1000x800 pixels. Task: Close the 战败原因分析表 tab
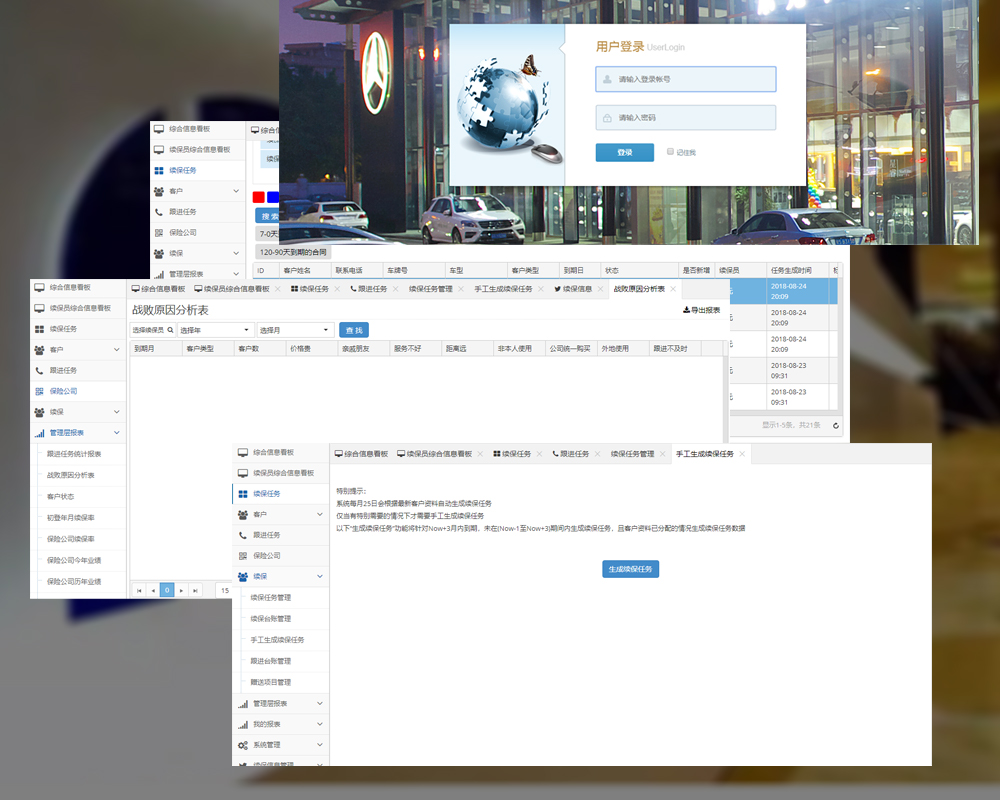pyautogui.click(x=673, y=289)
